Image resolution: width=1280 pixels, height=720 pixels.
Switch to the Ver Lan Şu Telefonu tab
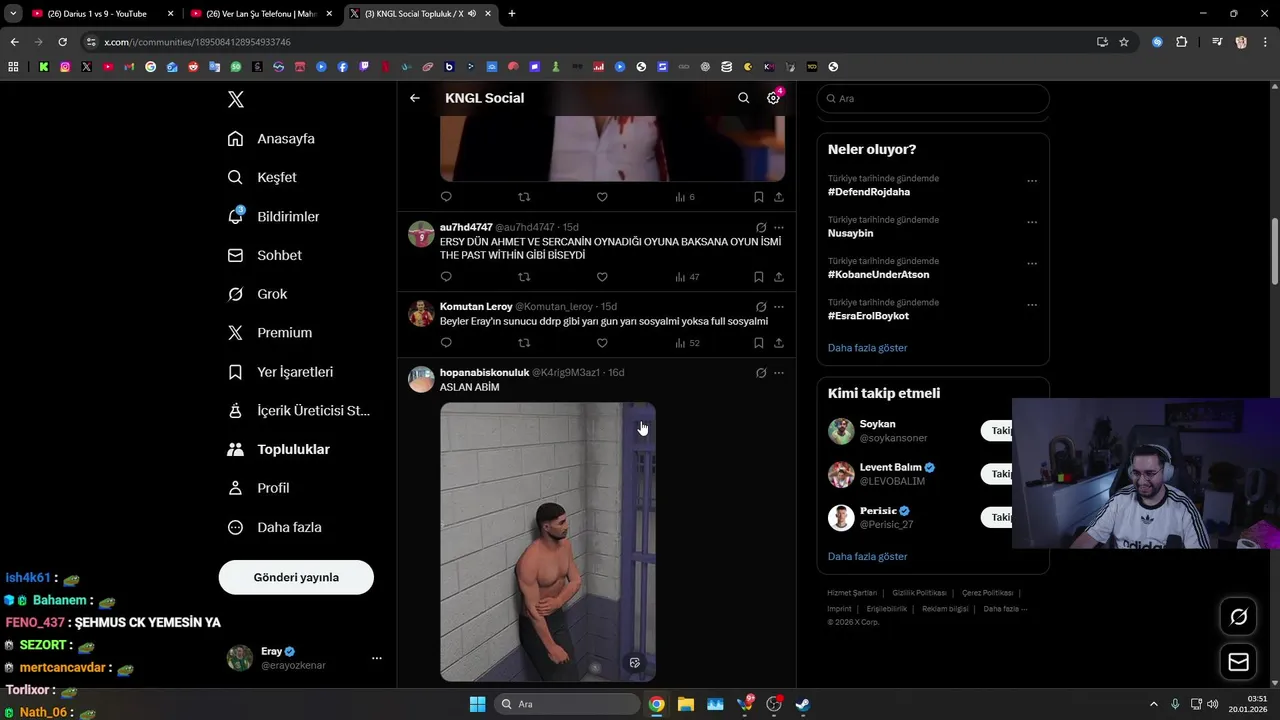(x=262, y=14)
